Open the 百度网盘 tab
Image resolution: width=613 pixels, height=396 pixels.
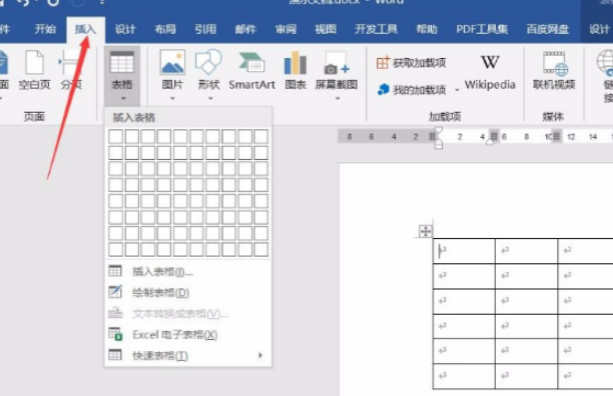pos(548,29)
